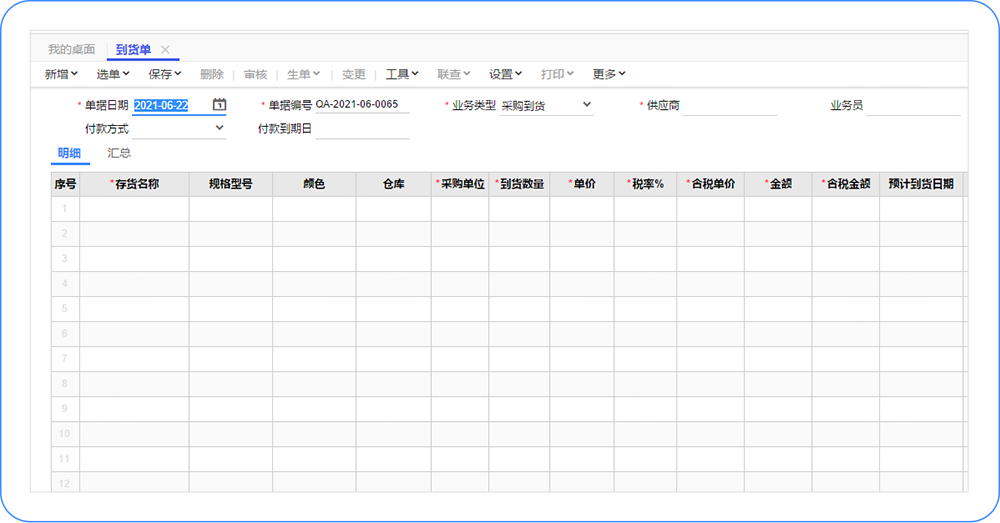Open the calendar picker for 单据日期

220,105
